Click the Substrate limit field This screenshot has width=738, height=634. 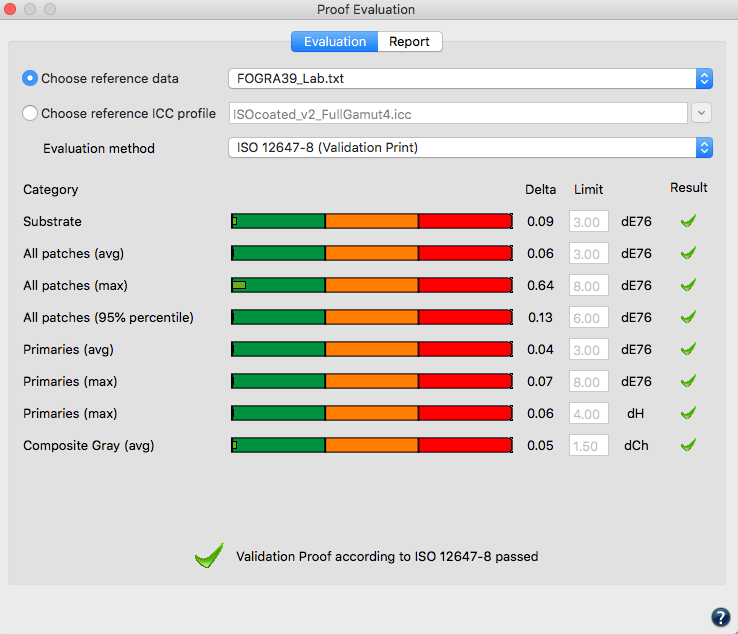(x=588, y=221)
